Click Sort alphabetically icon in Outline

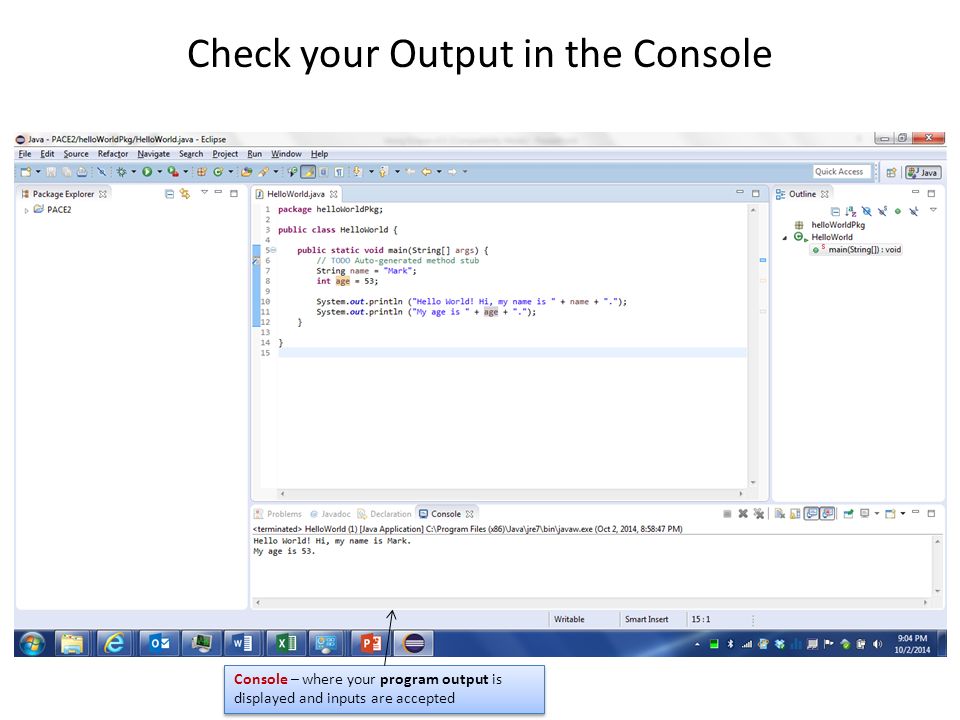(x=851, y=211)
